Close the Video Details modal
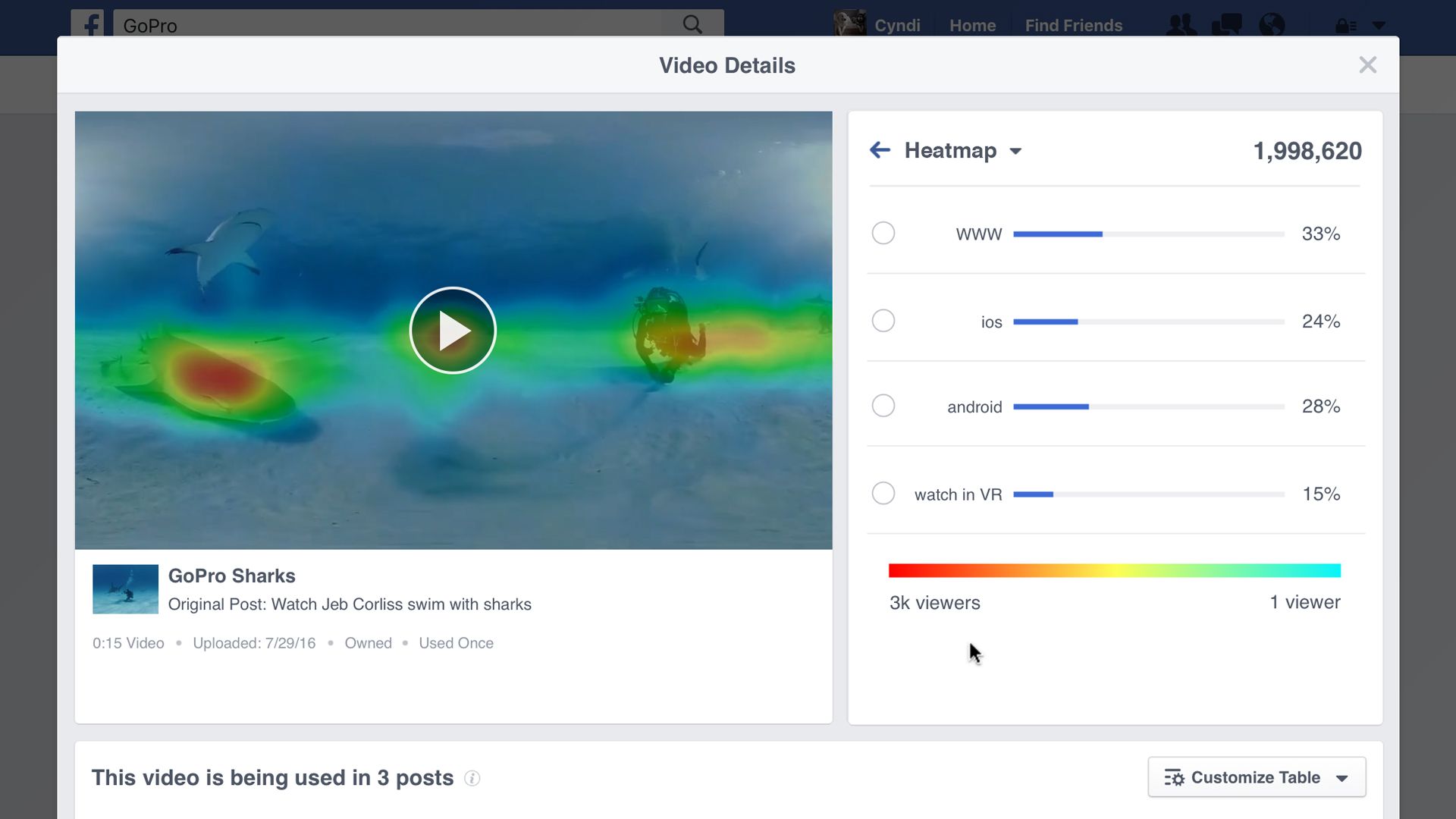Viewport: 1456px width, 819px height. (1367, 65)
